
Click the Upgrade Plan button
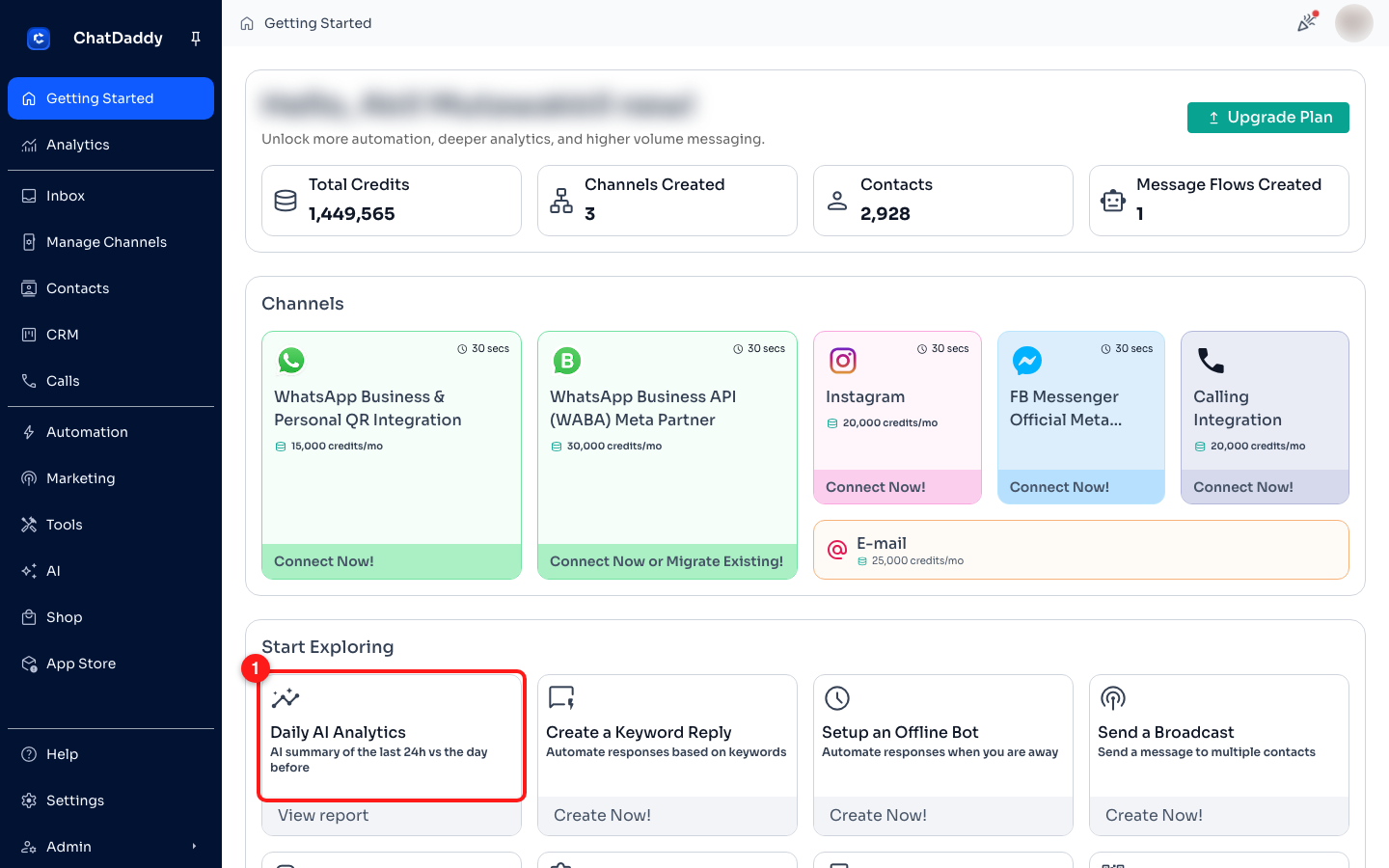coord(1267,118)
